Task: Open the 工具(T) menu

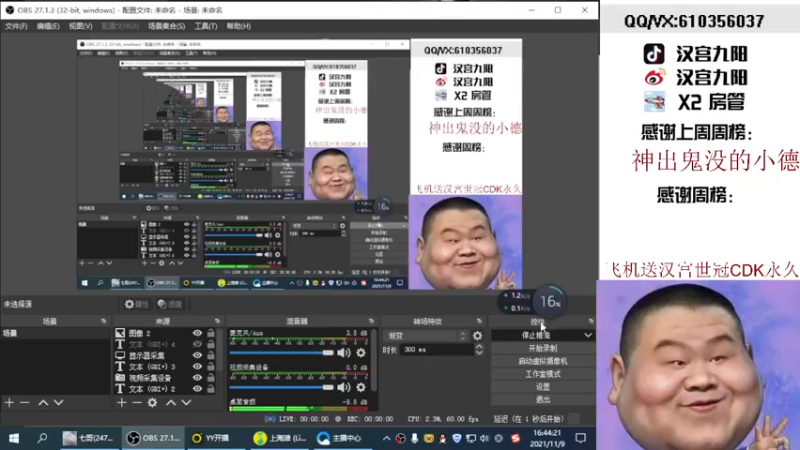Action: (206, 26)
